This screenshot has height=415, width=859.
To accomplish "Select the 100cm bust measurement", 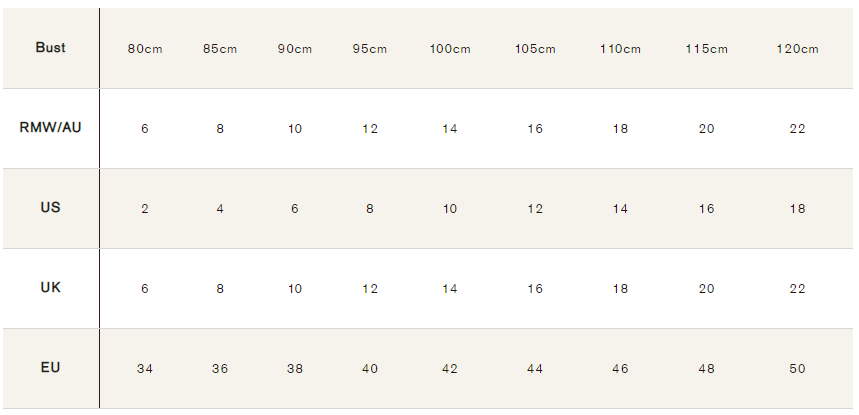I will click(449, 49).
